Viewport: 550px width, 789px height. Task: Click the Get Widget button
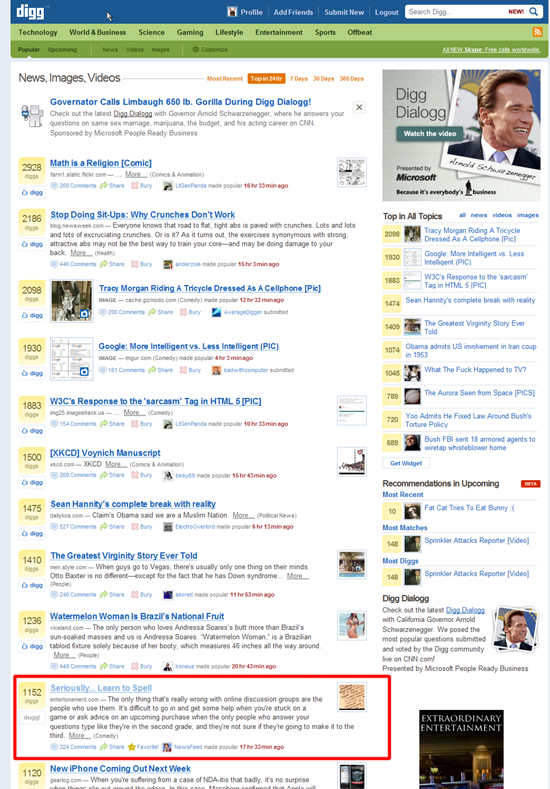406,463
